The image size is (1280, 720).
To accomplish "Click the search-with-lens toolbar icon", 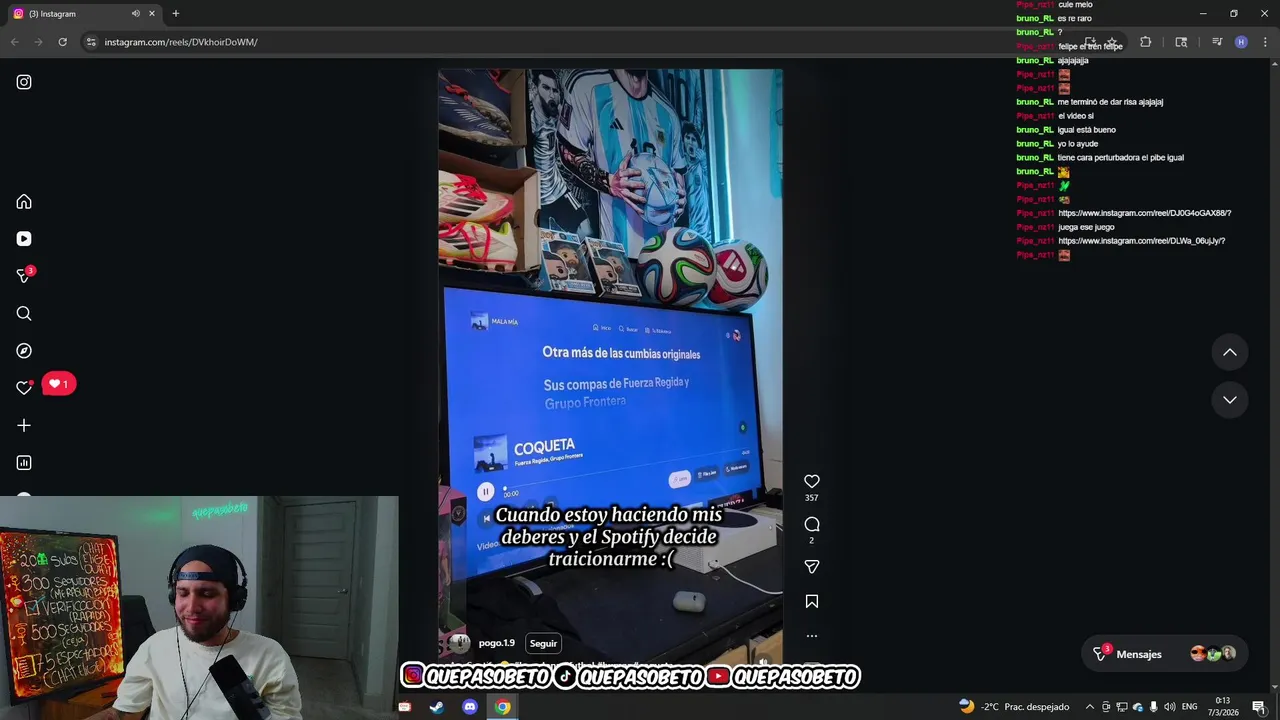I will pyautogui.click(x=1182, y=42).
